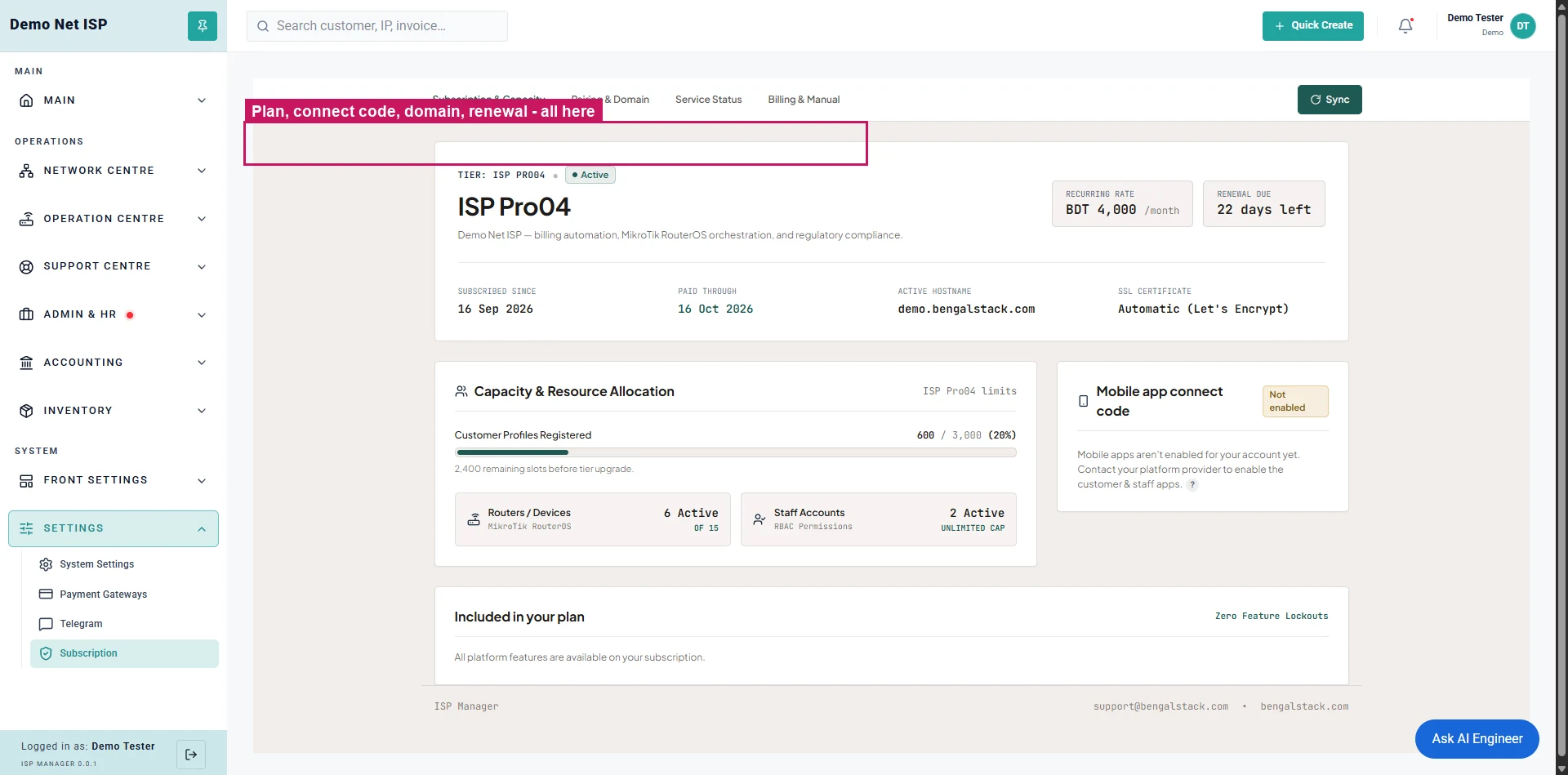1568x775 pixels.
Task: Click the bengalstack.com footer link
Action: [1304, 706]
